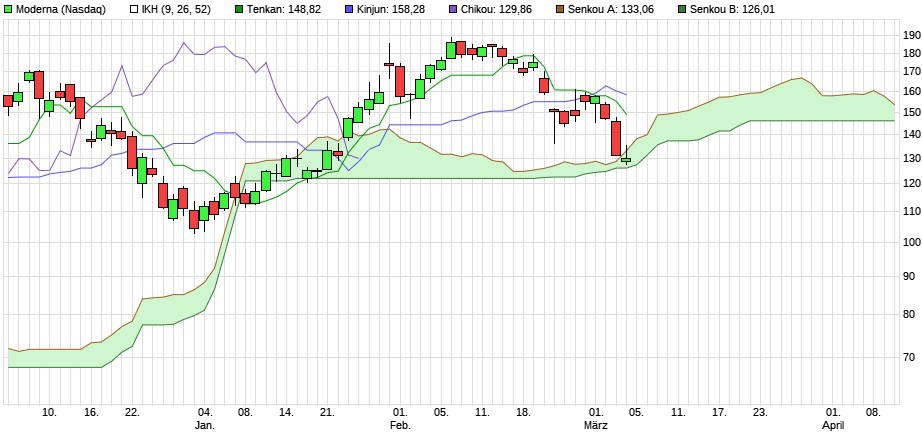Click the '18.' date axis label
Image resolution: width=922 pixels, height=432 pixels.
pos(523,412)
